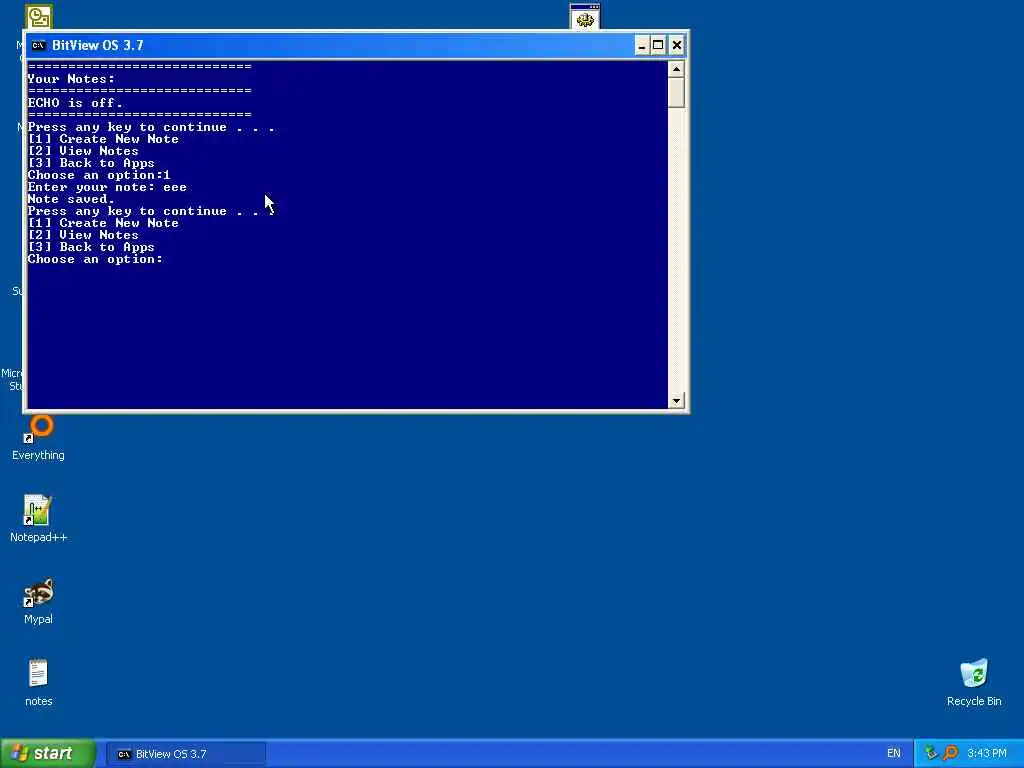Screen dimensions: 1024x768
Task: Open the notes text file icon
Action: 39,682
